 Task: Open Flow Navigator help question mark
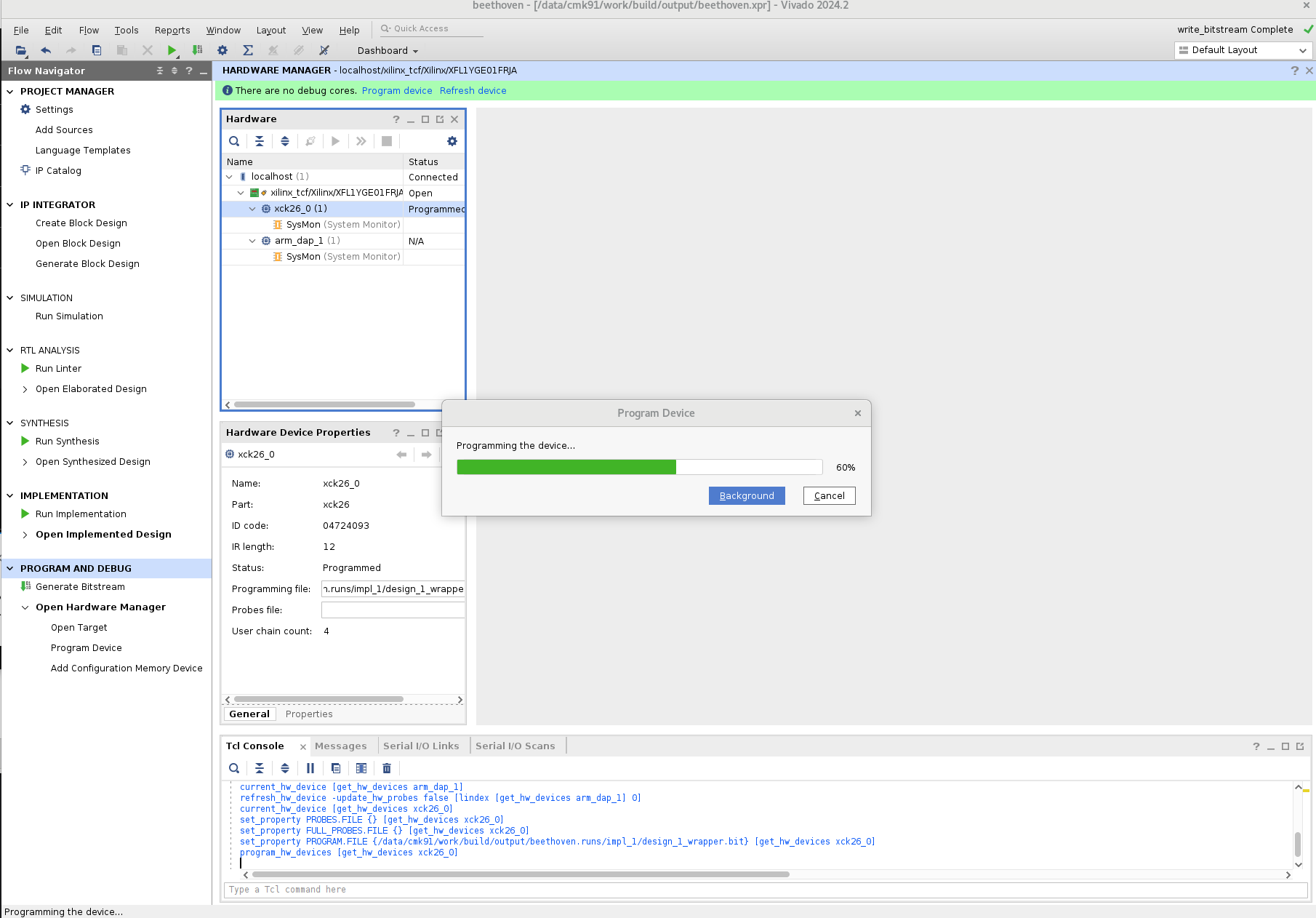click(x=189, y=71)
